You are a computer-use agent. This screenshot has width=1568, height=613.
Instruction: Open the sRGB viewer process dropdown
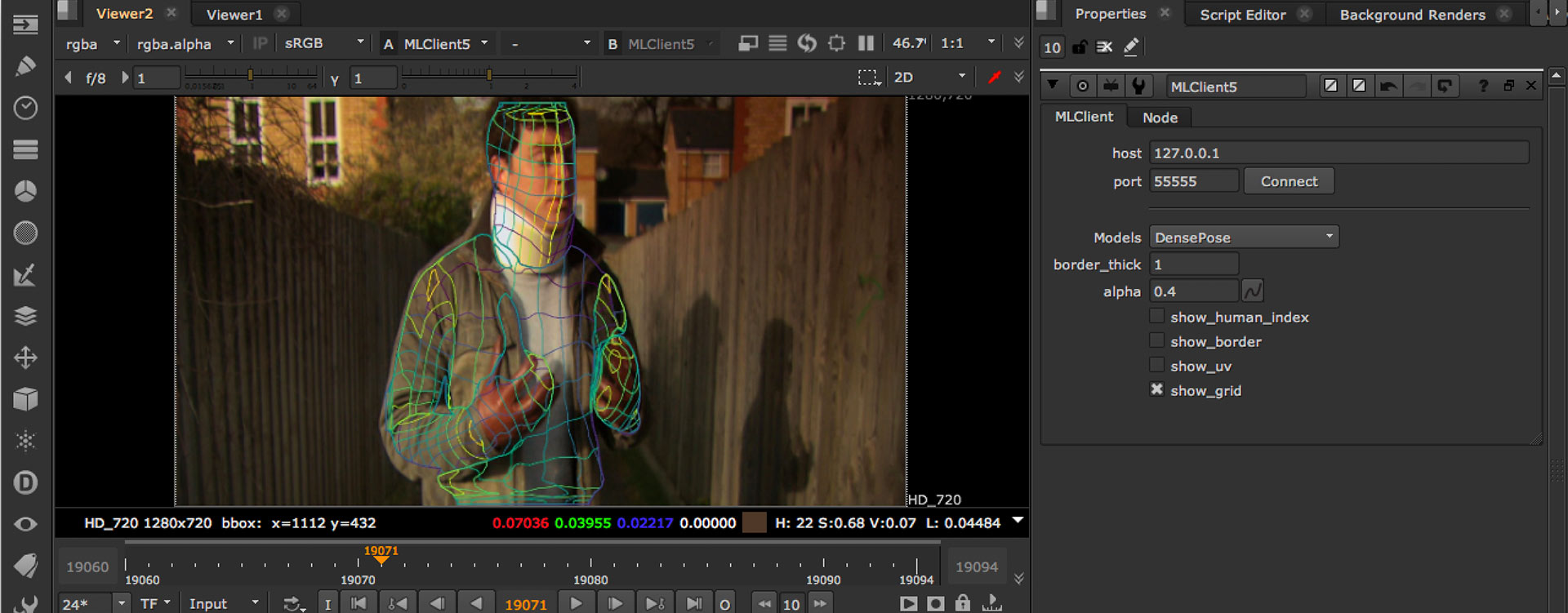tap(323, 43)
